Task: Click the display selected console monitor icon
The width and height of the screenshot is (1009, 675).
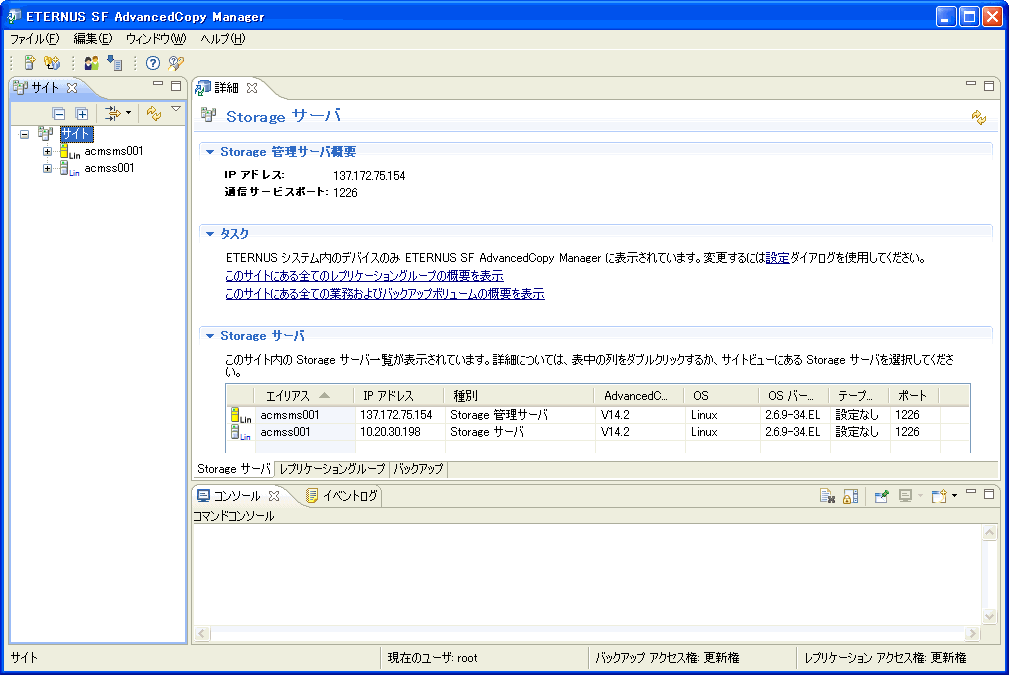Action: (905, 495)
